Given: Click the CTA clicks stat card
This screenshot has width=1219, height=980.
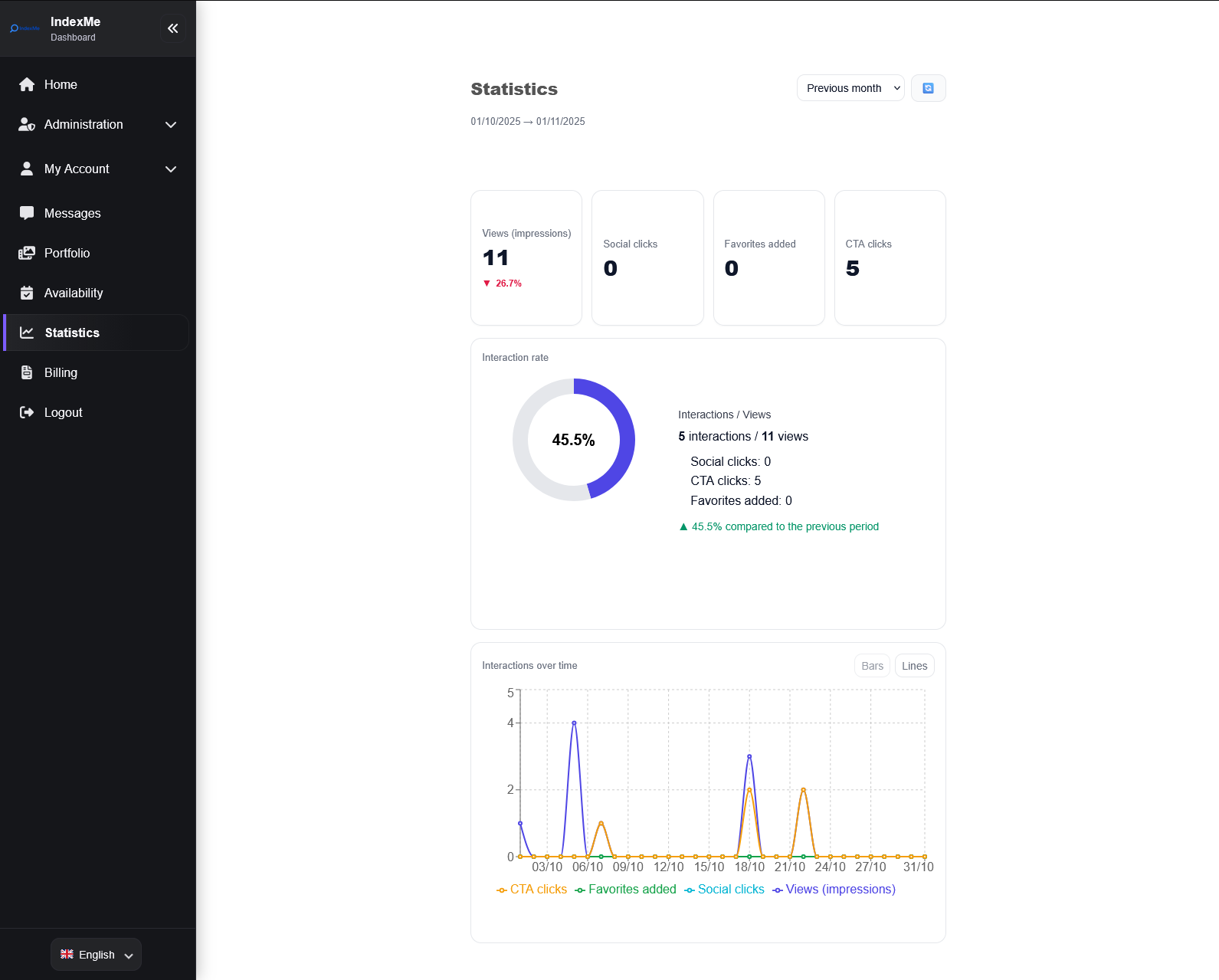Looking at the screenshot, I should pos(890,257).
